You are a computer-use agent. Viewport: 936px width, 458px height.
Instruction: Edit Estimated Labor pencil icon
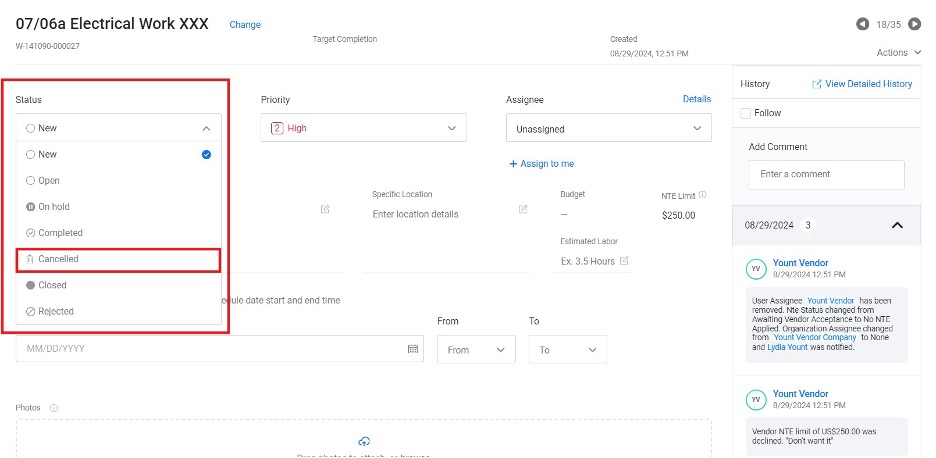pos(625,261)
